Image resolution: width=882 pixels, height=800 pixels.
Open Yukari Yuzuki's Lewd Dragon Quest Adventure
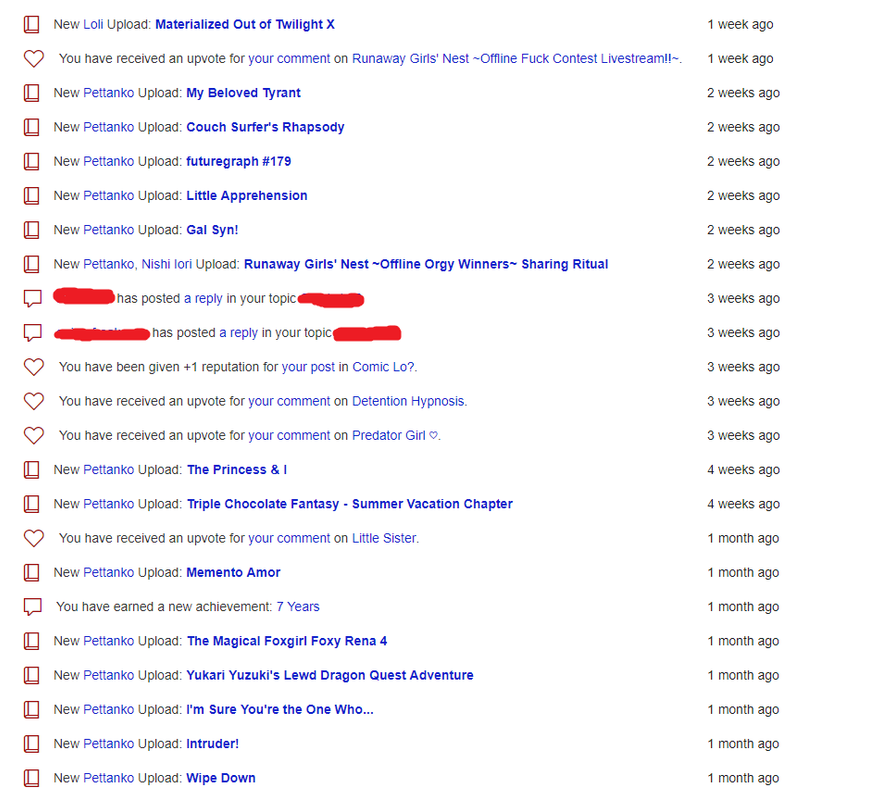pos(330,675)
